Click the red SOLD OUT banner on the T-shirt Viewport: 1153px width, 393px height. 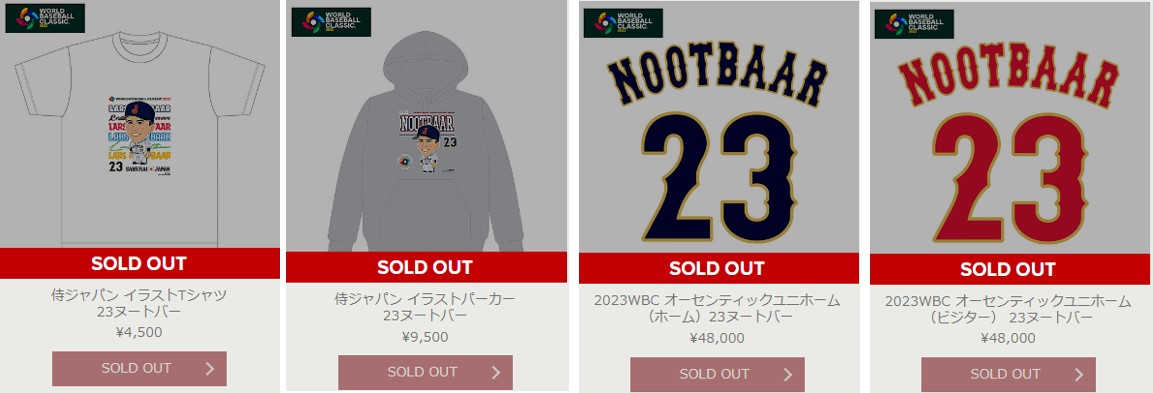[140, 263]
